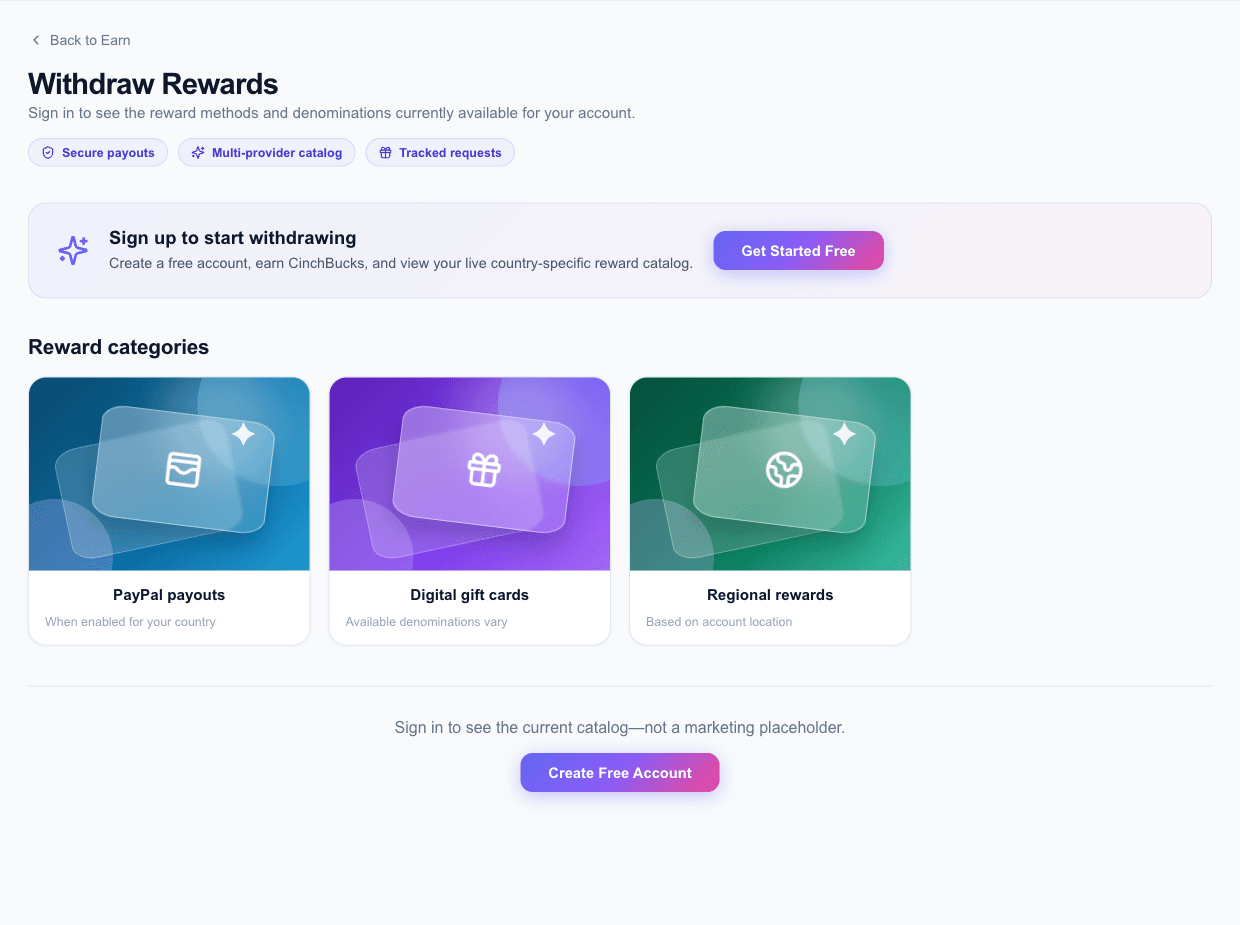Click the back chevron arrow icon
The width and height of the screenshot is (1240, 925).
36,40
